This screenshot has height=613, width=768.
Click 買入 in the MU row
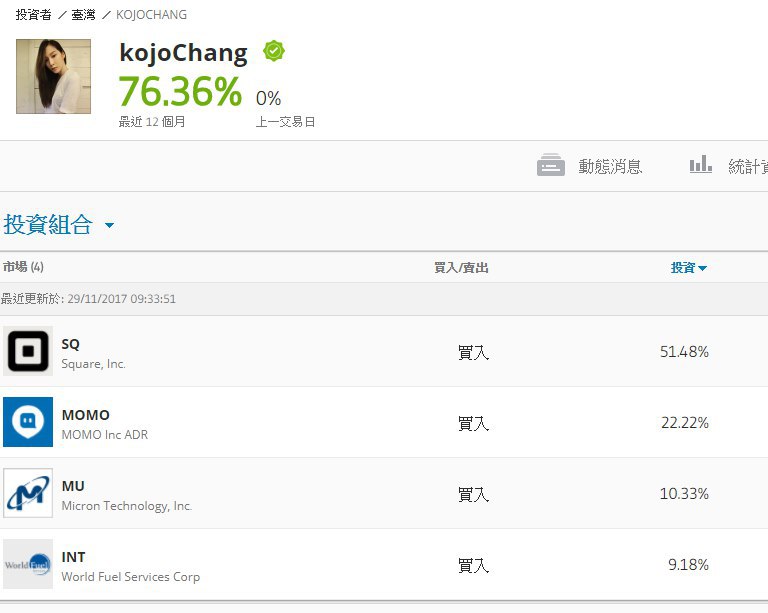pos(473,494)
